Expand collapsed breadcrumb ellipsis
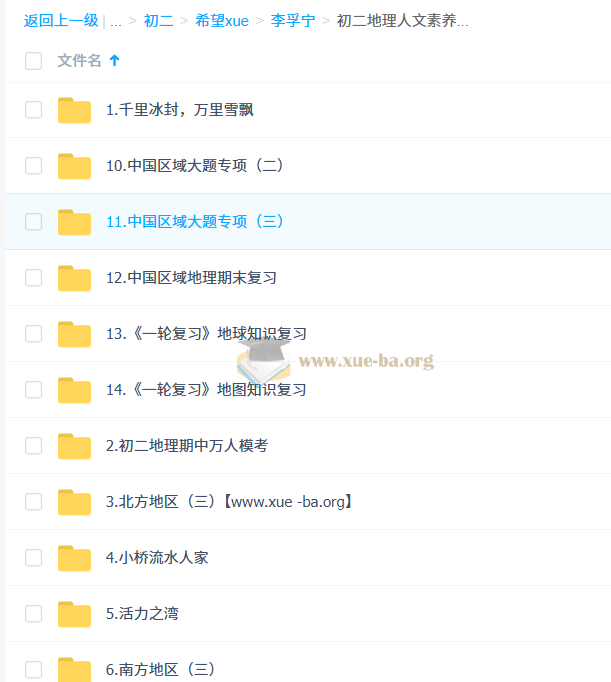The height and width of the screenshot is (682, 611). [116, 21]
